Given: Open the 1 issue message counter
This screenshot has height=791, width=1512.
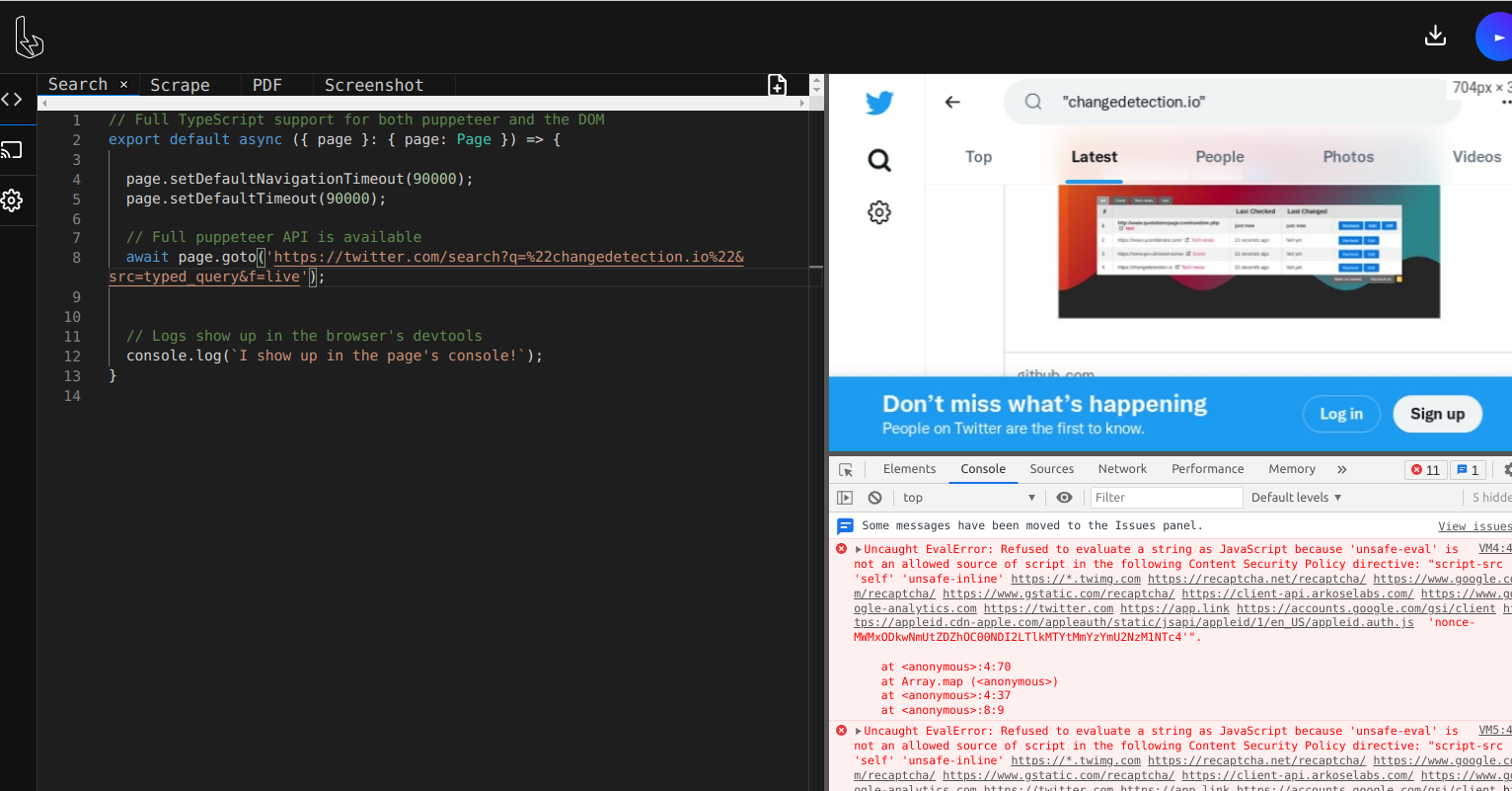Looking at the screenshot, I should click(x=1468, y=470).
